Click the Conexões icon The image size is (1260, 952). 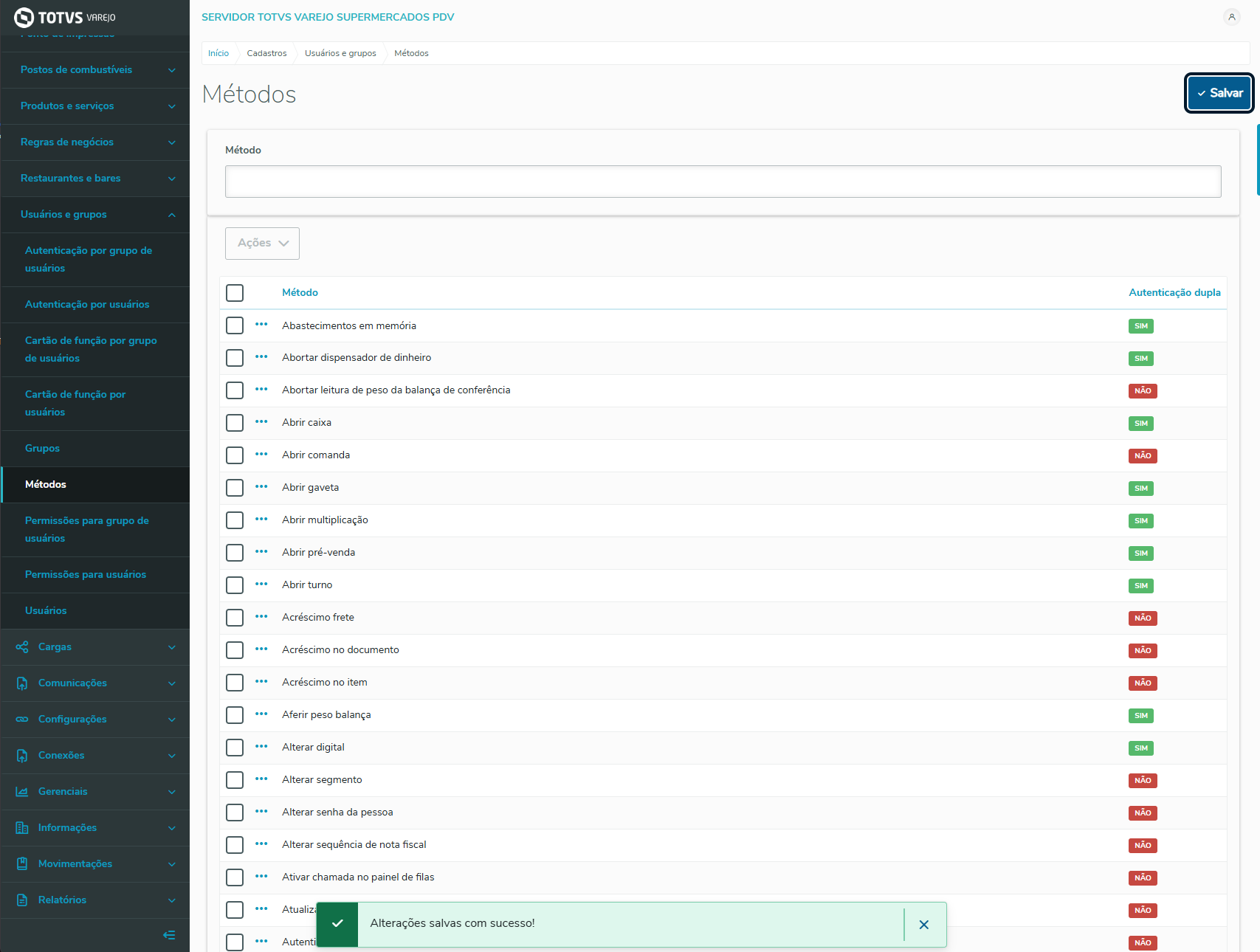[x=22, y=756]
